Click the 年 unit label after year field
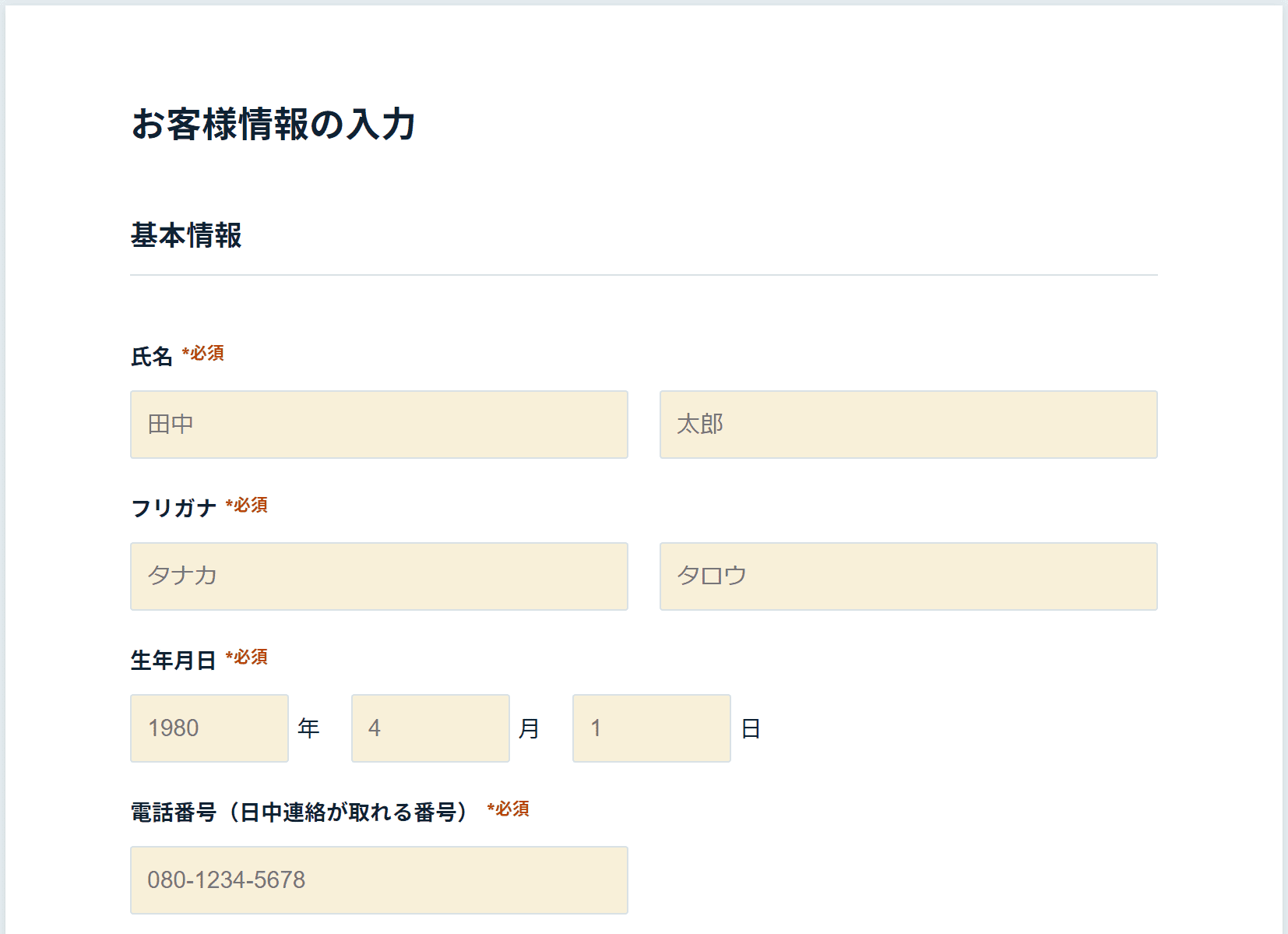Screen dimensions: 1288x934 click(x=309, y=728)
